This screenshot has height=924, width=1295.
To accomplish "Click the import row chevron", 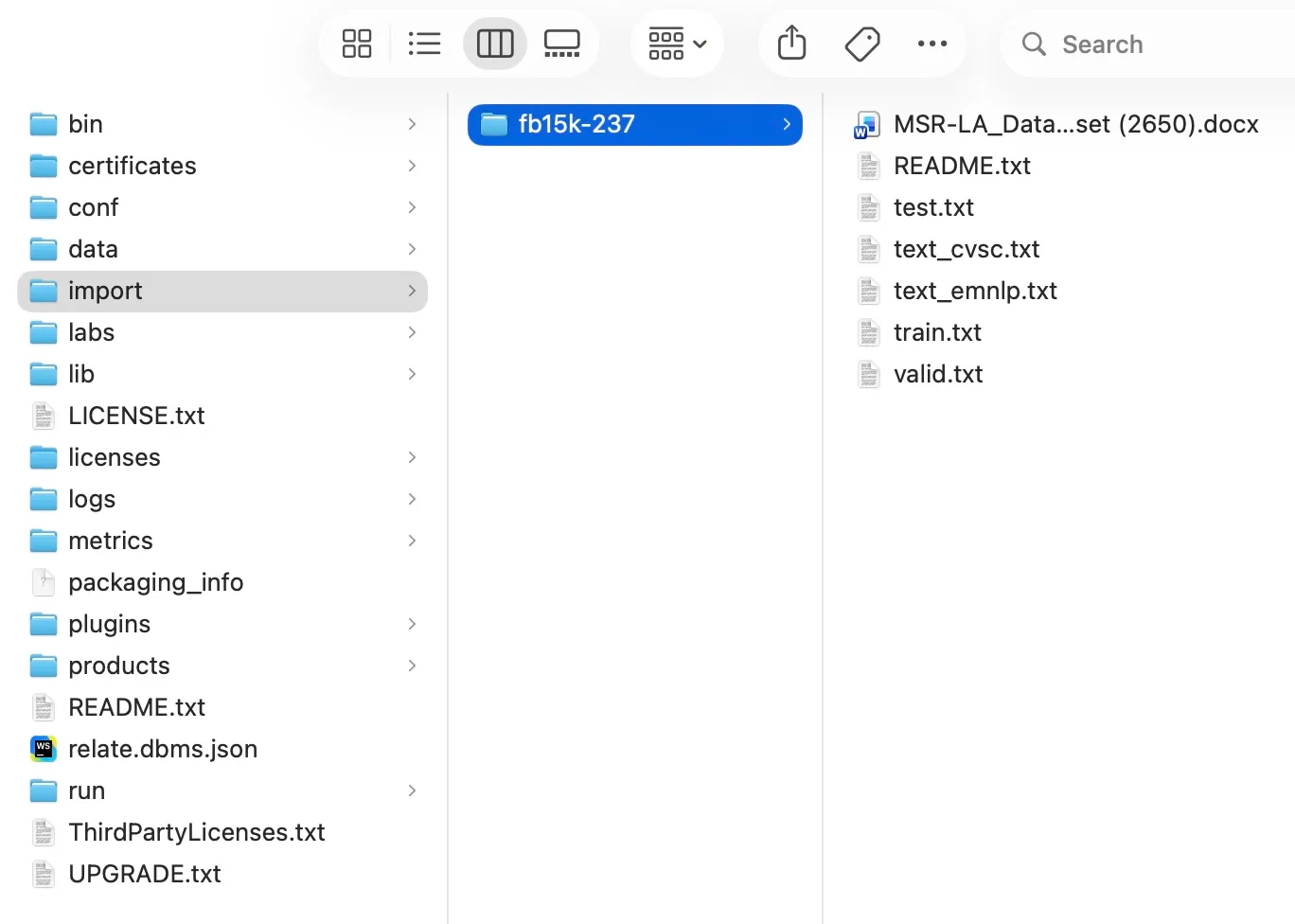I will [x=412, y=291].
